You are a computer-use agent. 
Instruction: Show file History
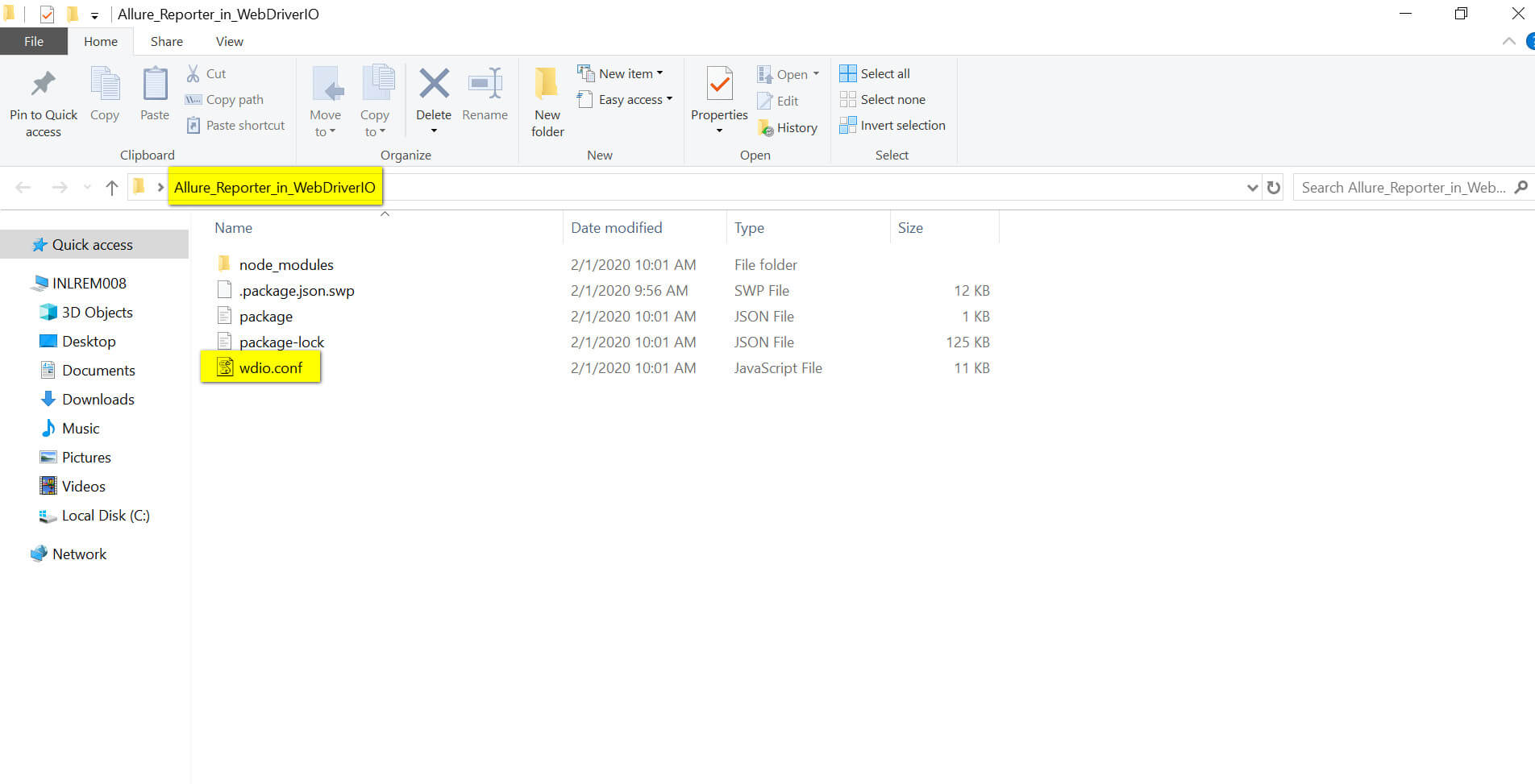point(788,127)
